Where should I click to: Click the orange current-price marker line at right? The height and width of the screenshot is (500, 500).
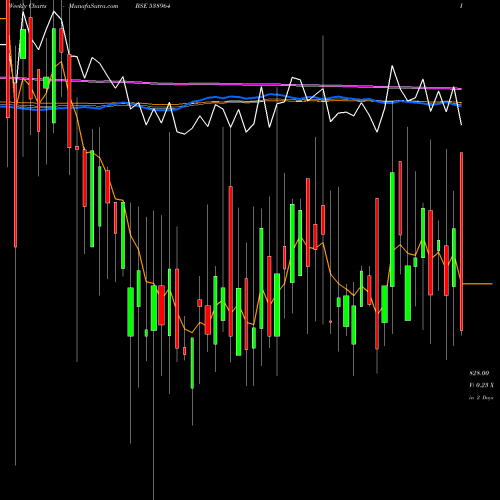478,284
